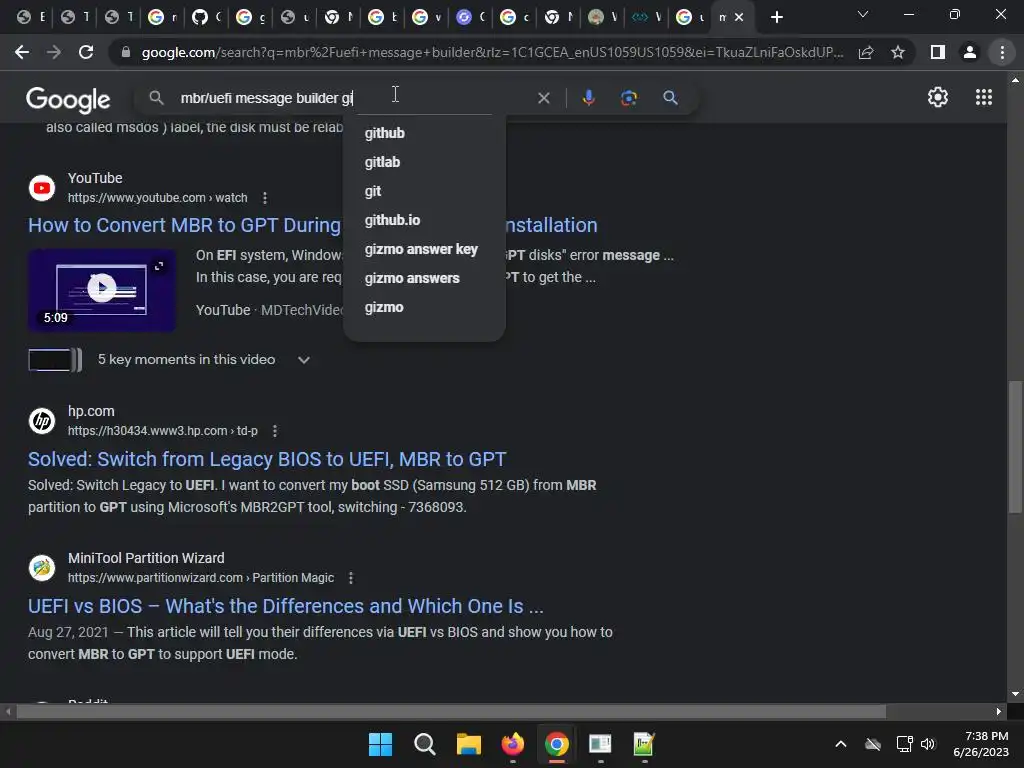This screenshot has width=1024, height=768.
Task: Open the Google apps grid
Action: [x=984, y=97]
